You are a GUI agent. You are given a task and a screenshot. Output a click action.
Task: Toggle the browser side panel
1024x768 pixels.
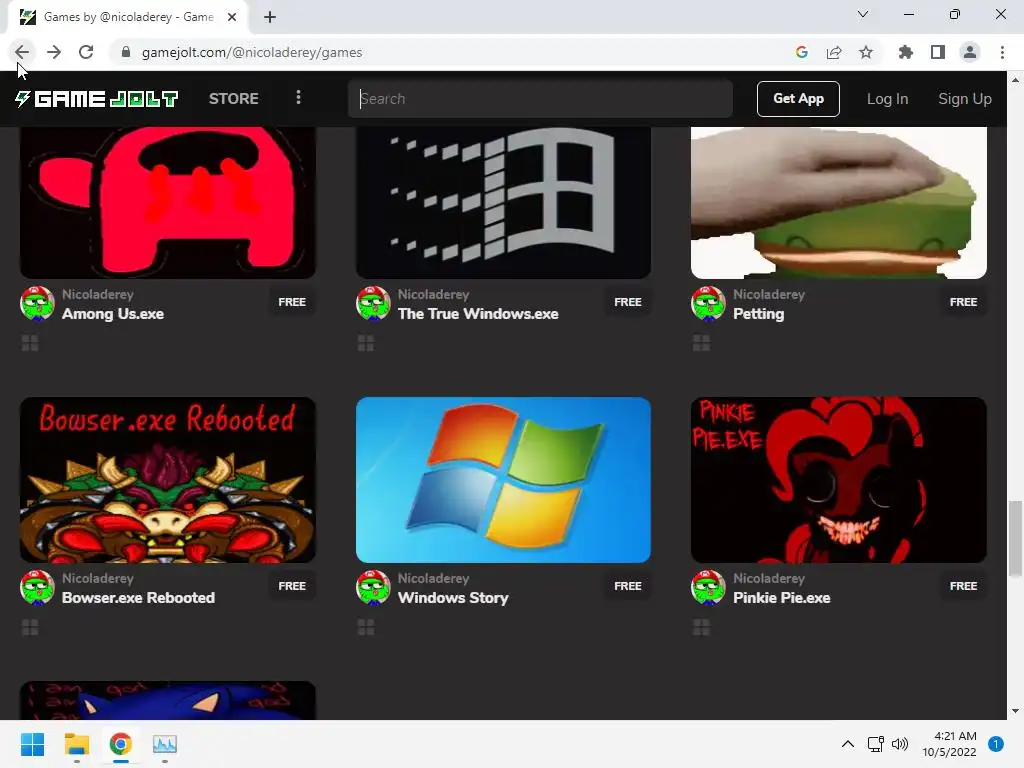click(938, 52)
